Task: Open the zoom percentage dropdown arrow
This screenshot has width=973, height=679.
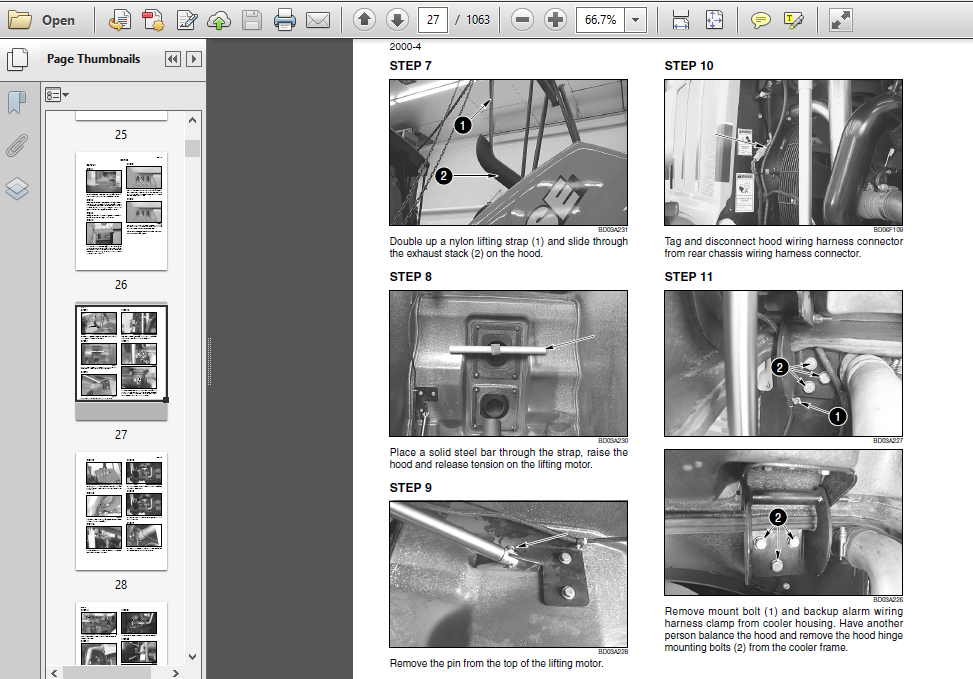Action: tap(635, 20)
